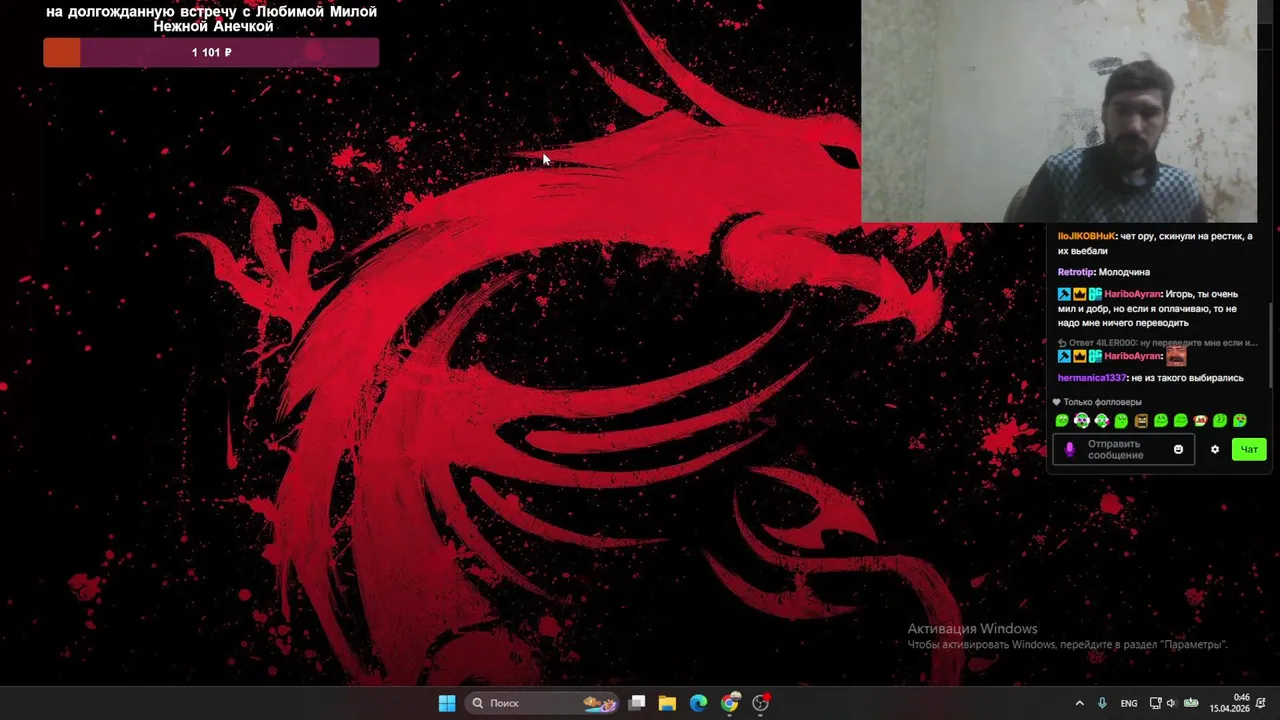Viewport: 1280px width, 720px height.
Task: Click the moderator sword badge on HariboAyran's Игорь message
Action: [x=1064, y=294]
